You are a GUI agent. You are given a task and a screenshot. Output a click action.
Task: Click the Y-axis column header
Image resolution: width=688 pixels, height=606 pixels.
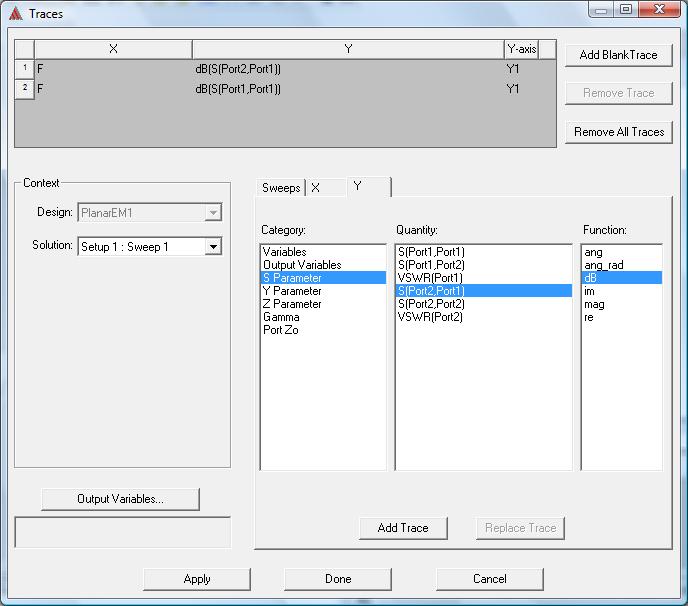pos(521,49)
